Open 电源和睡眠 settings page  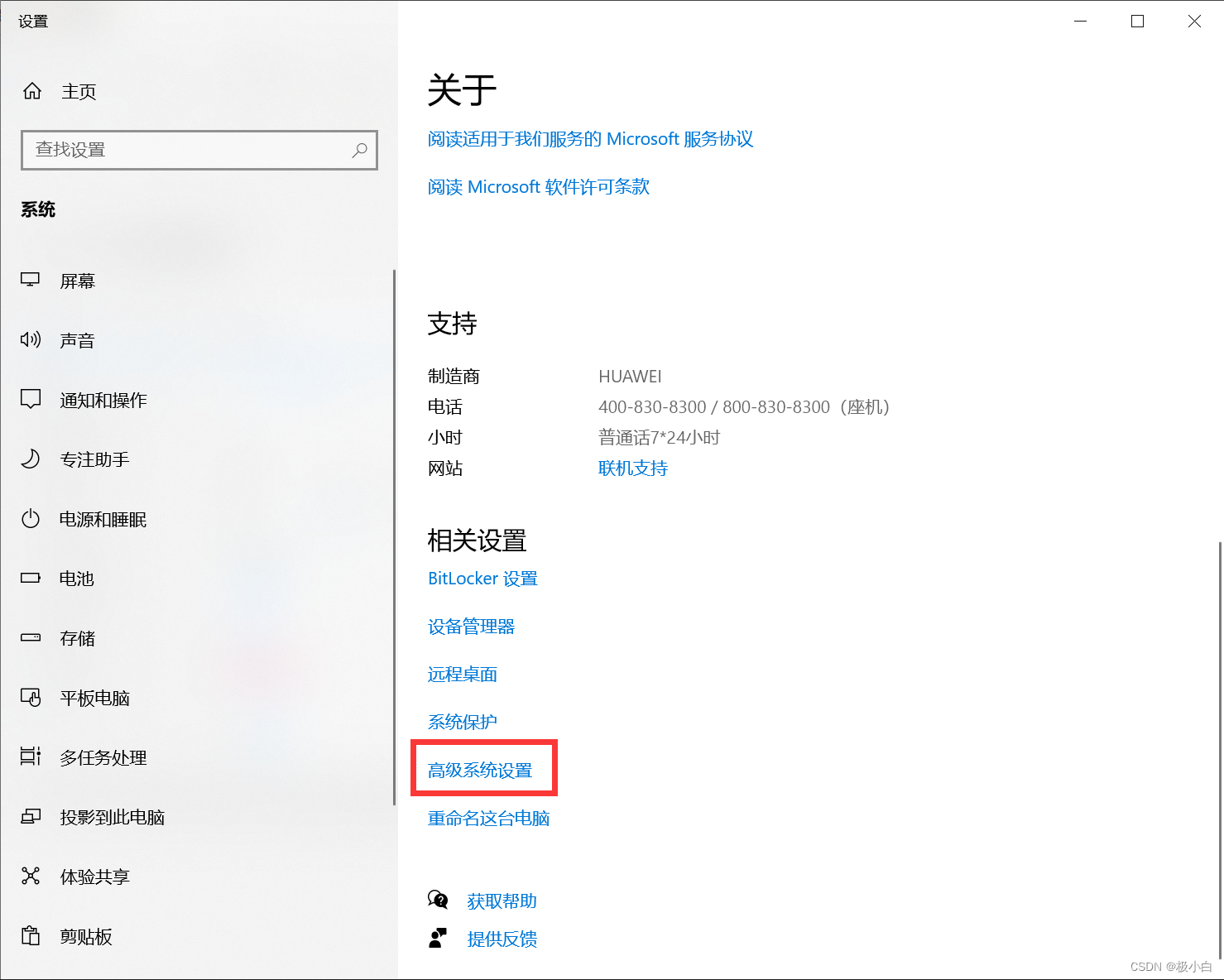click(x=103, y=520)
